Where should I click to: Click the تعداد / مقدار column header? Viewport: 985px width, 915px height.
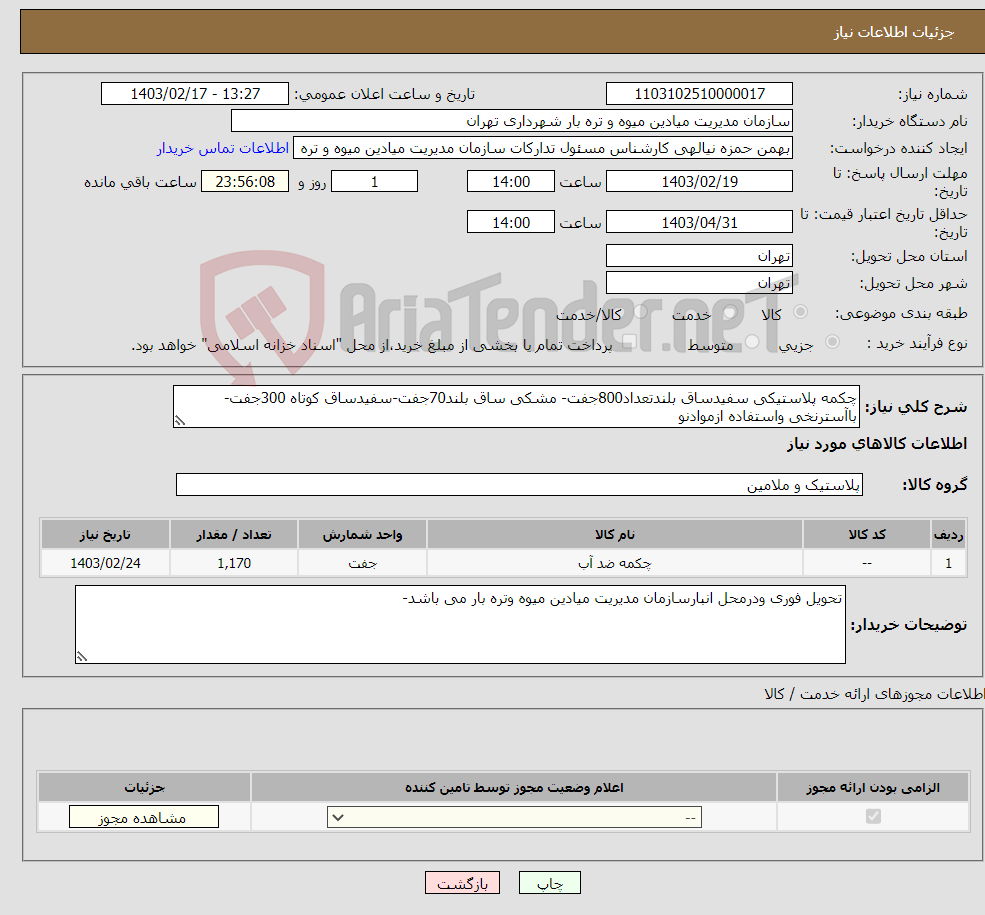234,534
